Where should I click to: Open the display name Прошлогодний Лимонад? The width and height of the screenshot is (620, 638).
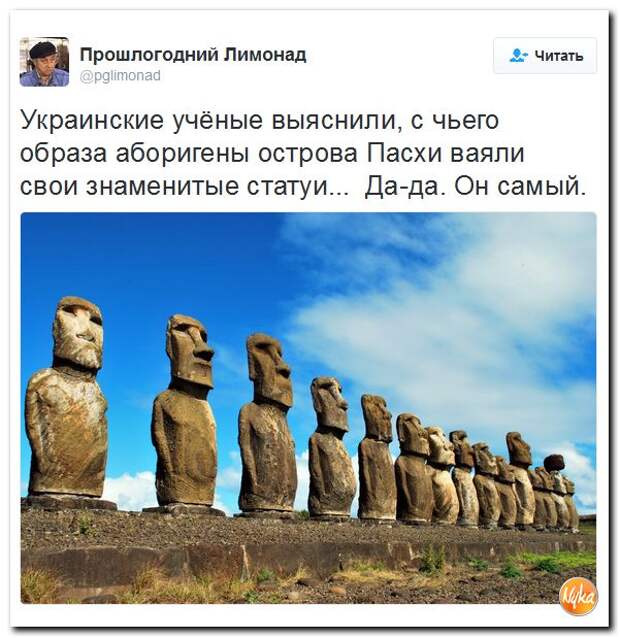click(x=193, y=55)
